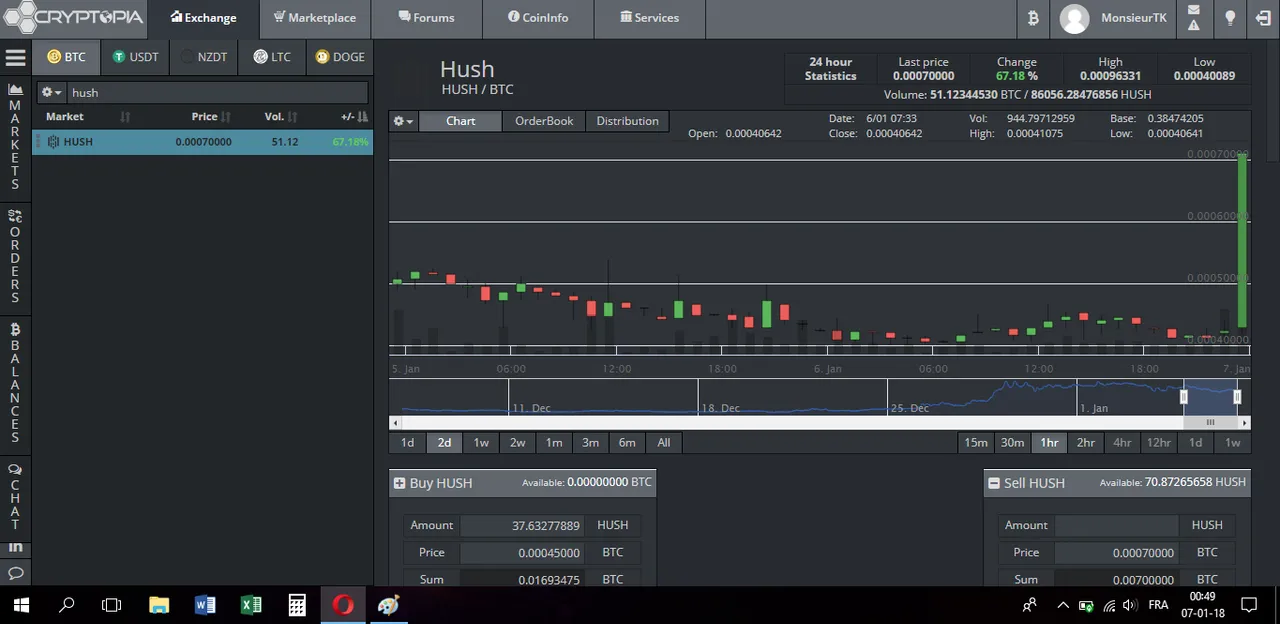Select the 3m range button
The height and width of the screenshot is (624, 1280).
[590, 443]
